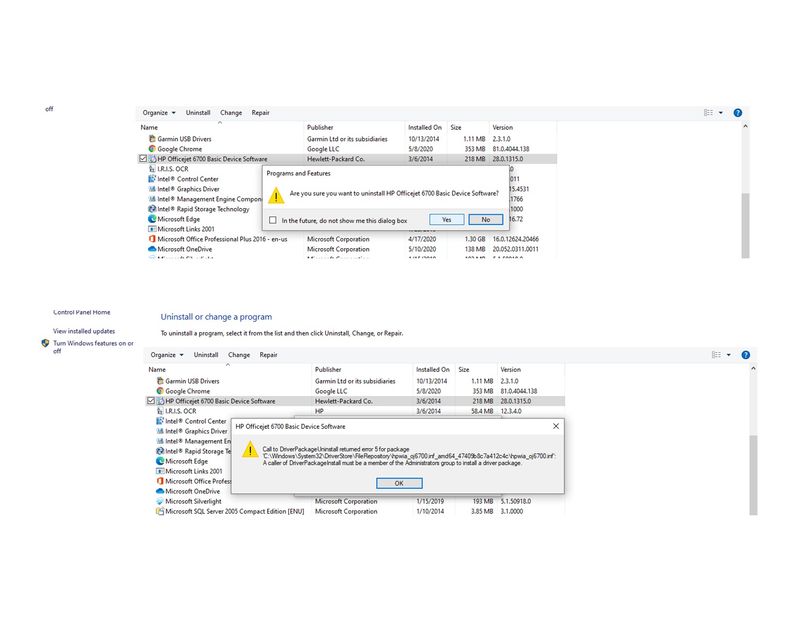Uncheck HP Officejet 6700 row checkbox behind confirmation dialog
The image size is (800, 618).
tap(143, 159)
